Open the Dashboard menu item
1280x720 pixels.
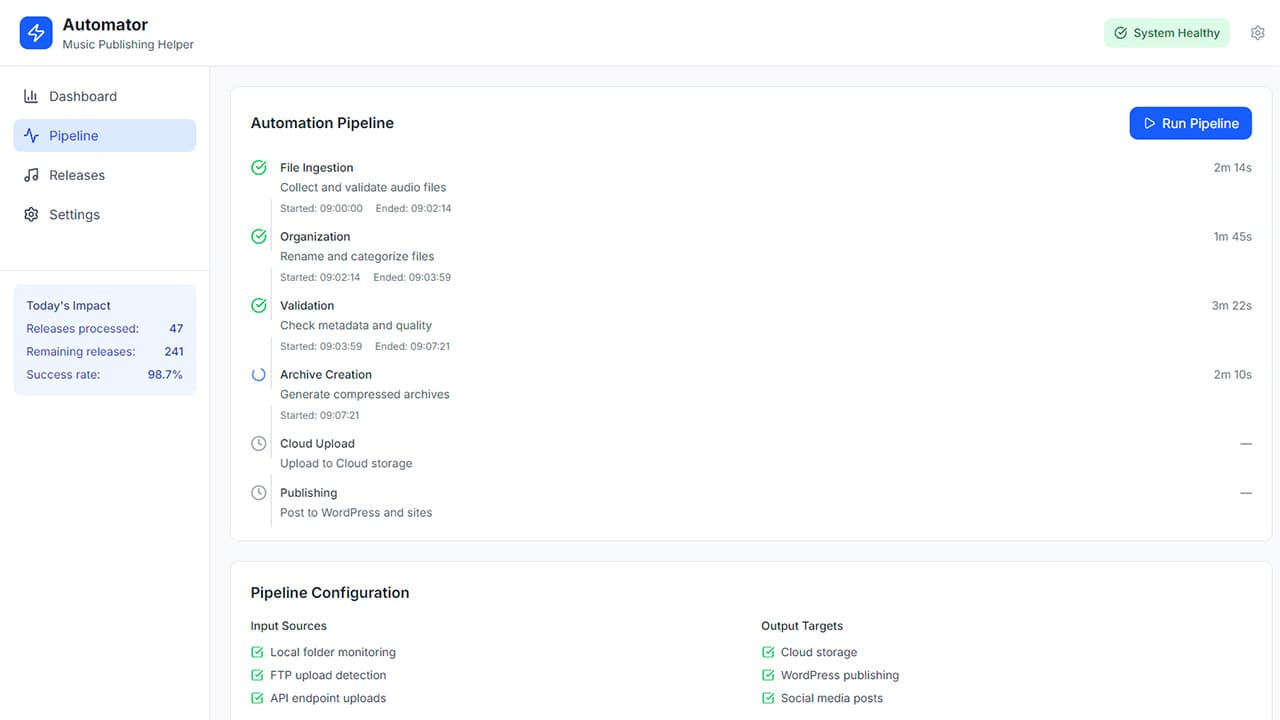(105, 96)
